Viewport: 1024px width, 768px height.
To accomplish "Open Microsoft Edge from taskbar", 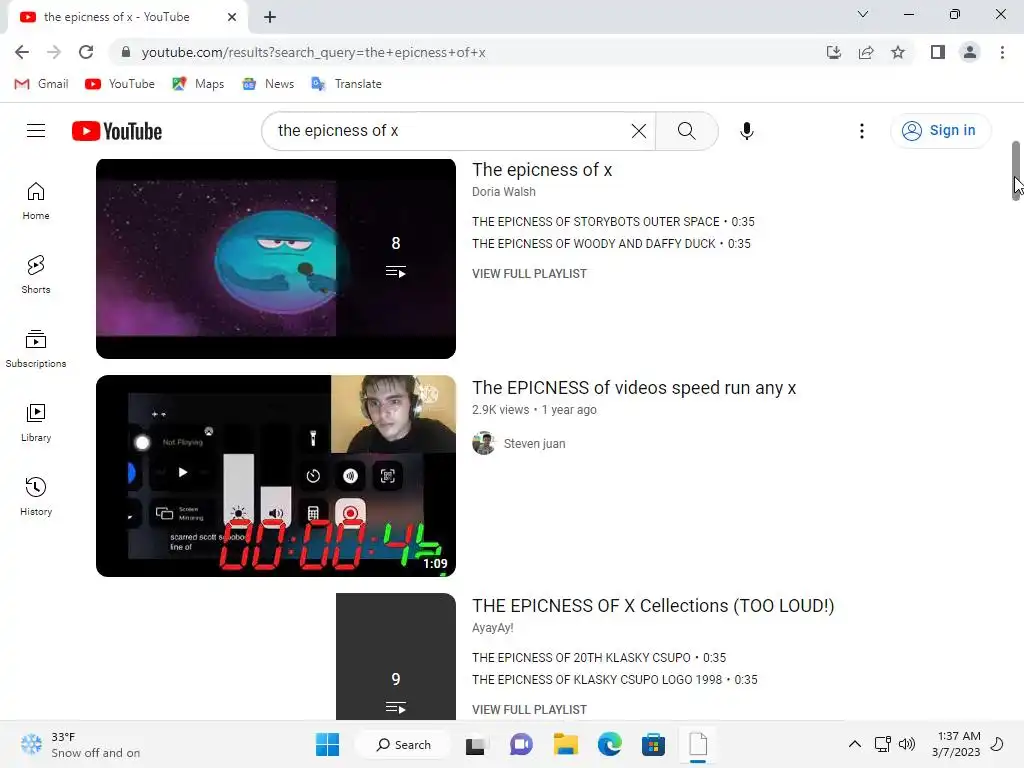I will [x=609, y=744].
